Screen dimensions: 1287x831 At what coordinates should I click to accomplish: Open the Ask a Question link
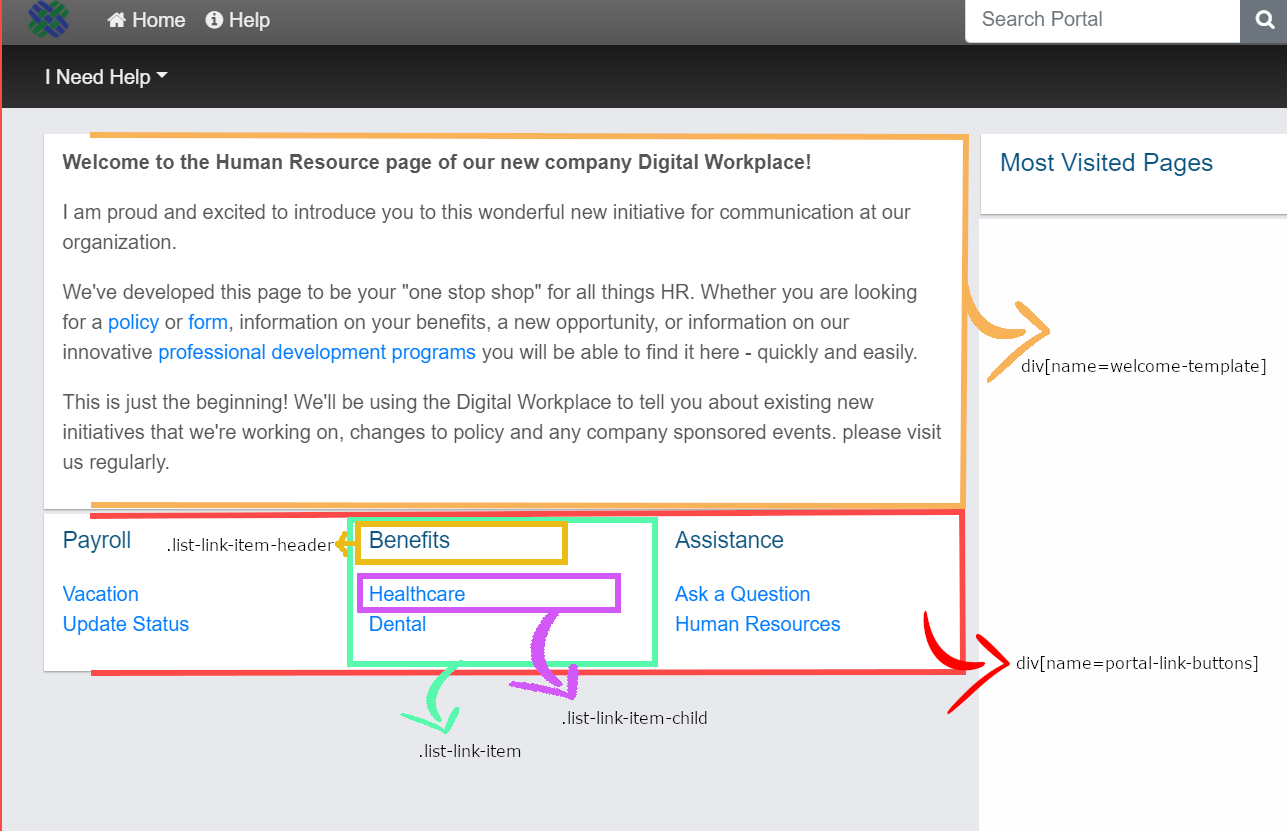(742, 594)
